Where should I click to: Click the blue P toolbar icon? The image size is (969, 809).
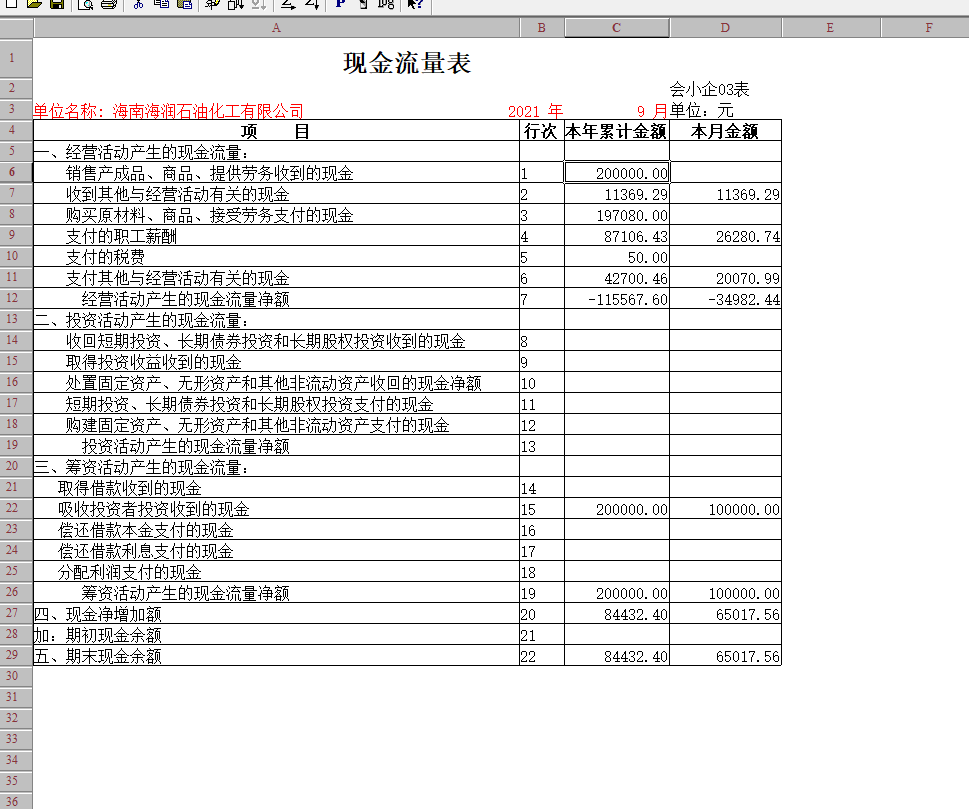(x=340, y=4)
